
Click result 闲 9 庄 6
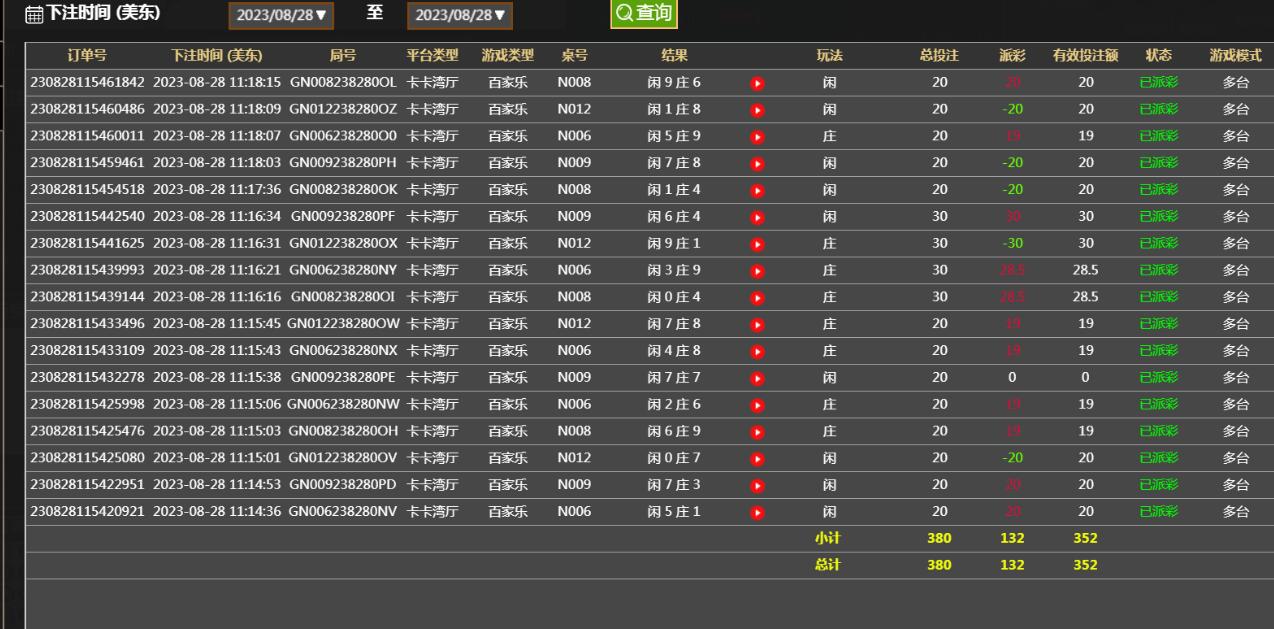coord(675,82)
